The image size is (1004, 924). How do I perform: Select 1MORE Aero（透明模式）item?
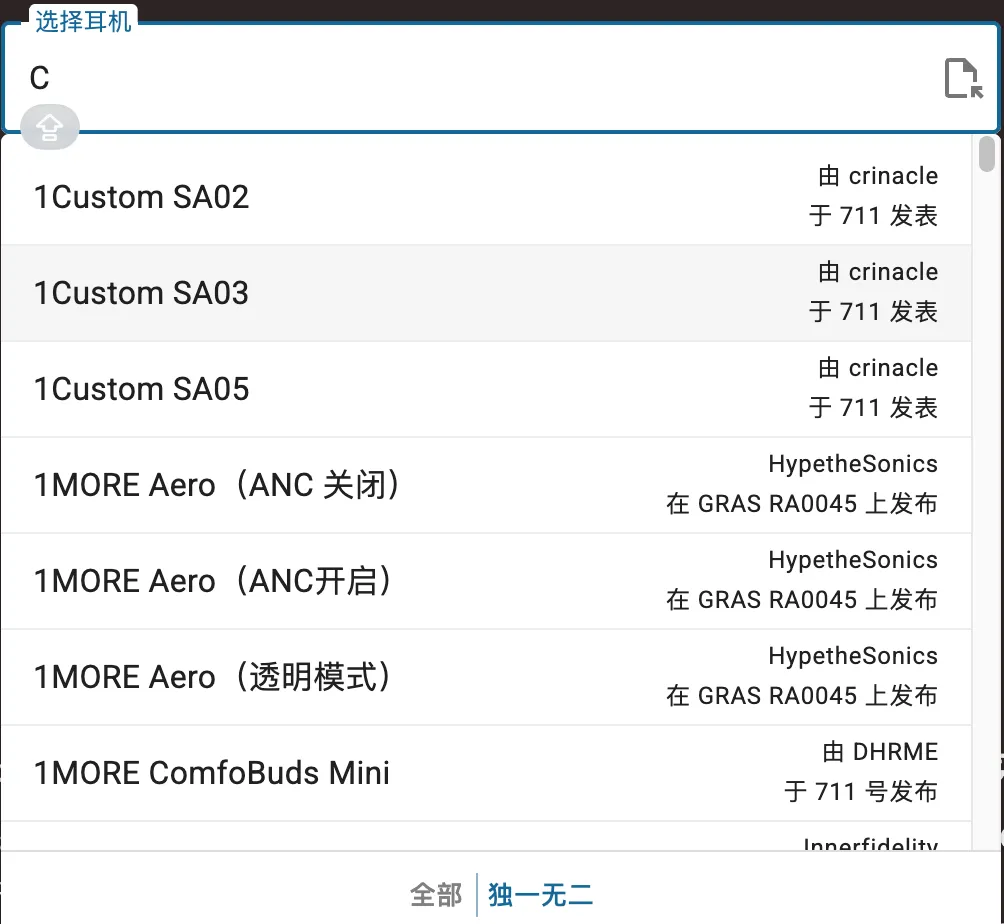tap(212, 677)
